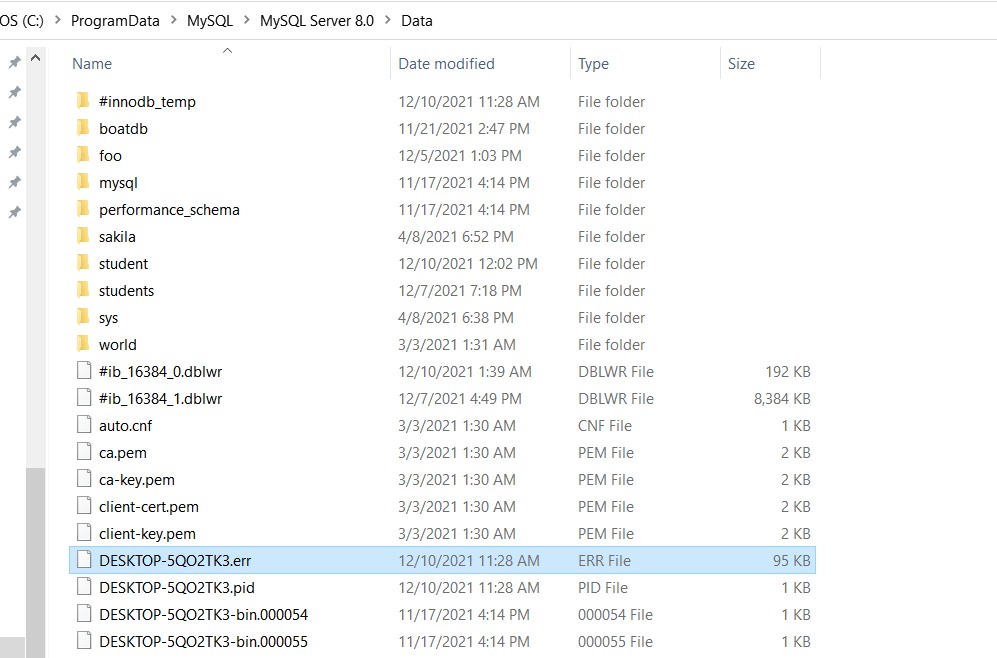The width and height of the screenshot is (997, 658).
Task: Click the sakila folder icon
Action: pyautogui.click(x=83, y=237)
